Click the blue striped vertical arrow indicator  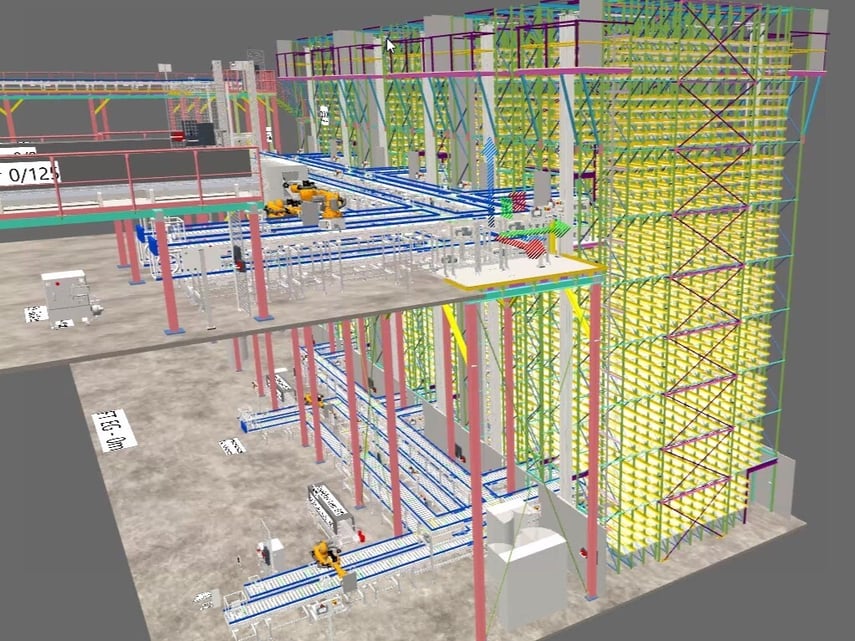pyautogui.click(x=491, y=180)
